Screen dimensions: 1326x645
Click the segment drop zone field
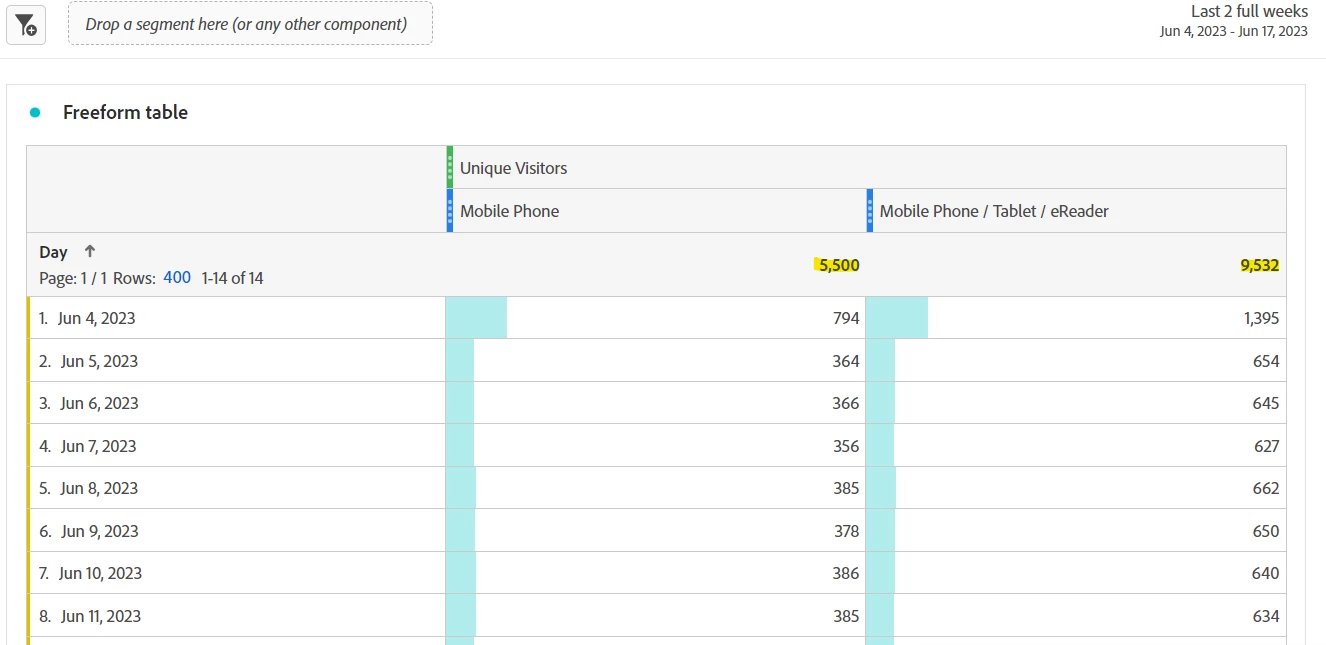(x=250, y=23)
